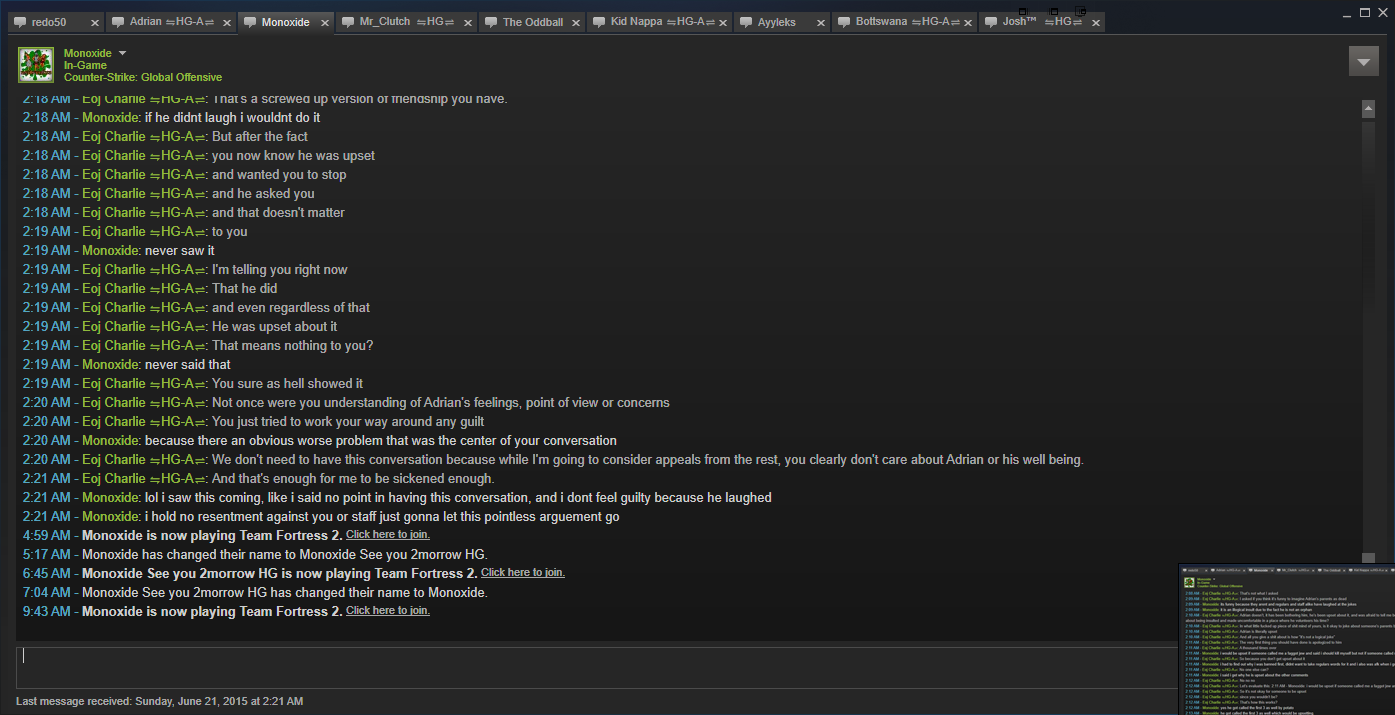This screenshot has height=715, width=1395.
Task: Close the Mr_Clutch chat tab
Action: tap(469, 22)
